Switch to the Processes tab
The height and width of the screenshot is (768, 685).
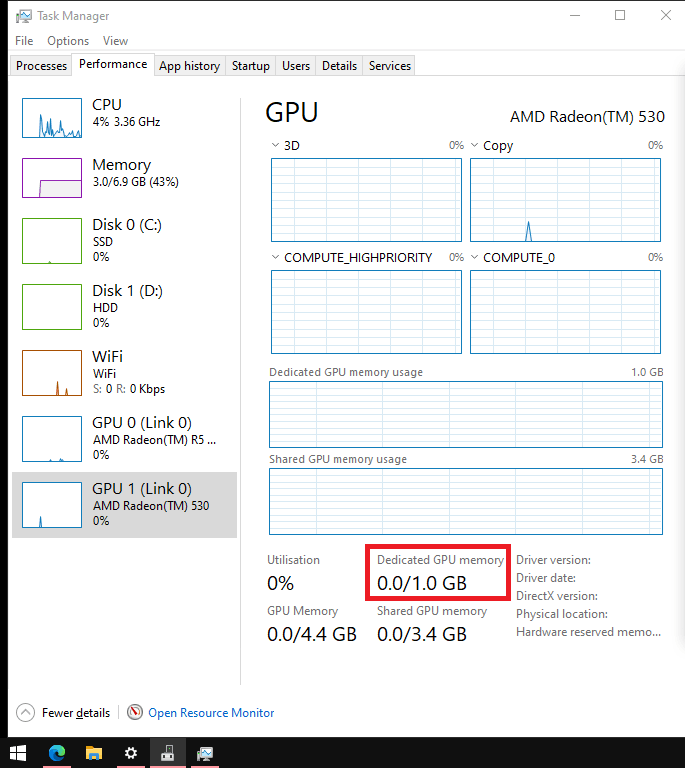coord(41,66)
